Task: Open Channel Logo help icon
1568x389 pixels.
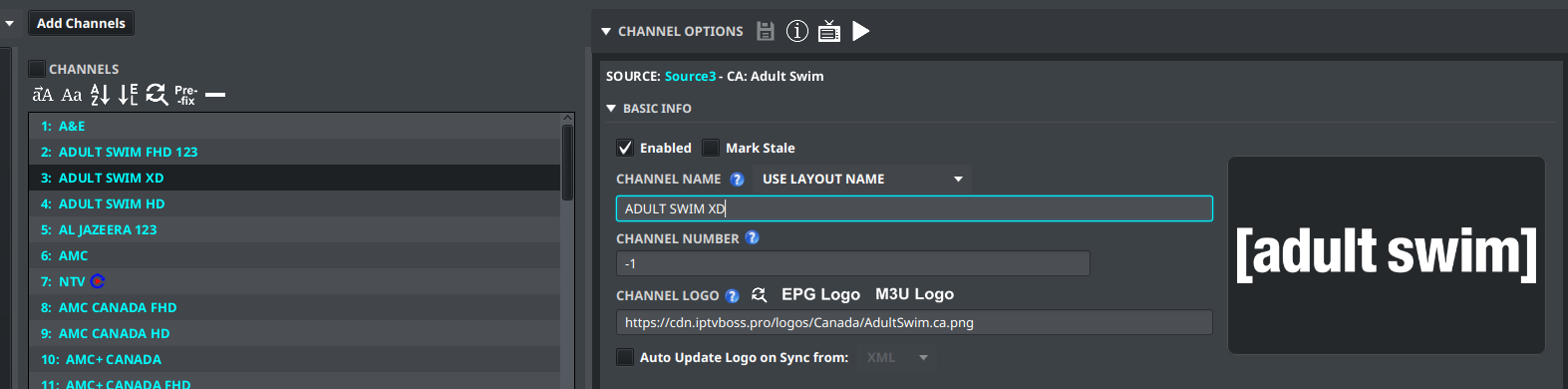Action: [733, 296]
